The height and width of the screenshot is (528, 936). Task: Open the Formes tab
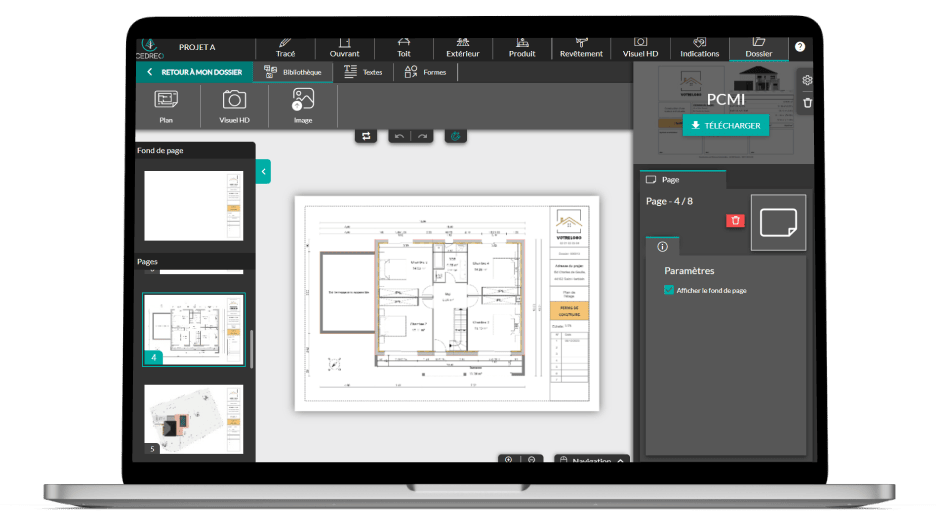pos(425,72)
